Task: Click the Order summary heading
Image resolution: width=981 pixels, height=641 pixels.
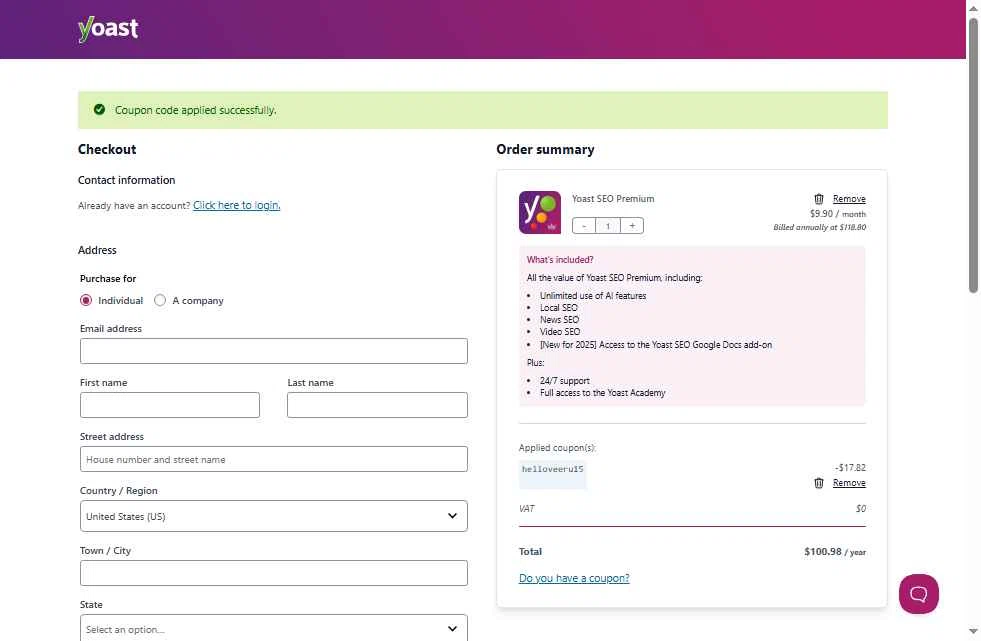Action: (x=546, y=149)
